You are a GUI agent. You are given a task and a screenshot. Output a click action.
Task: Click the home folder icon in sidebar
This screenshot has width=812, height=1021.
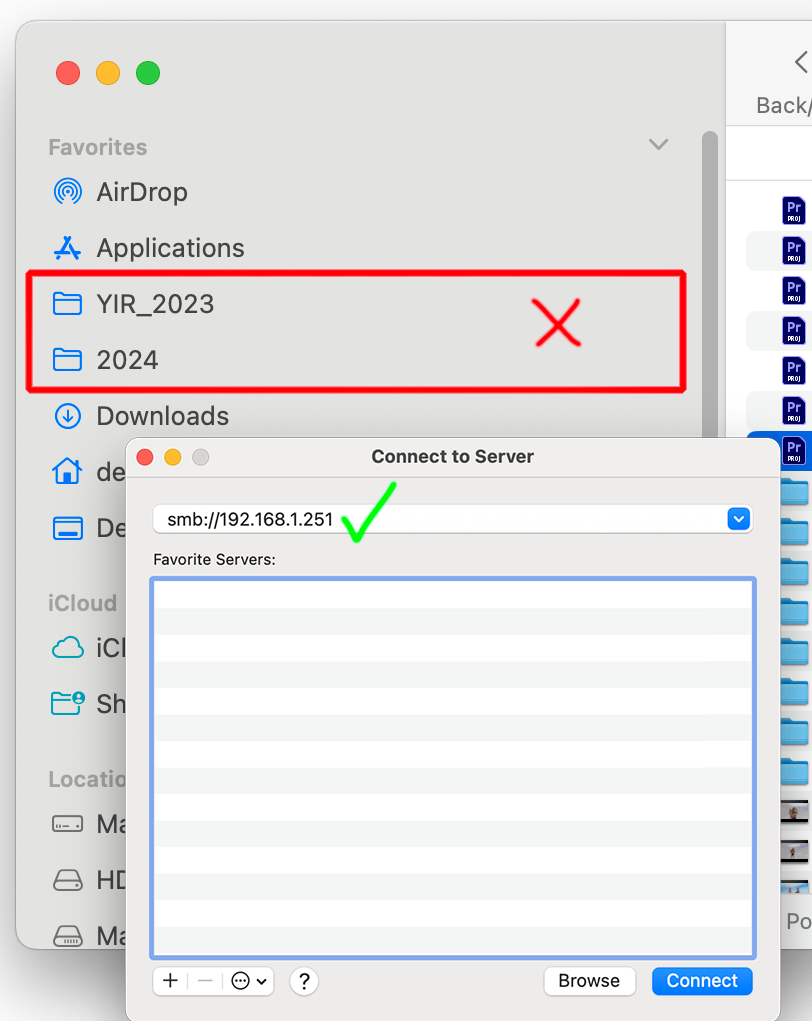tap(67, 471)
